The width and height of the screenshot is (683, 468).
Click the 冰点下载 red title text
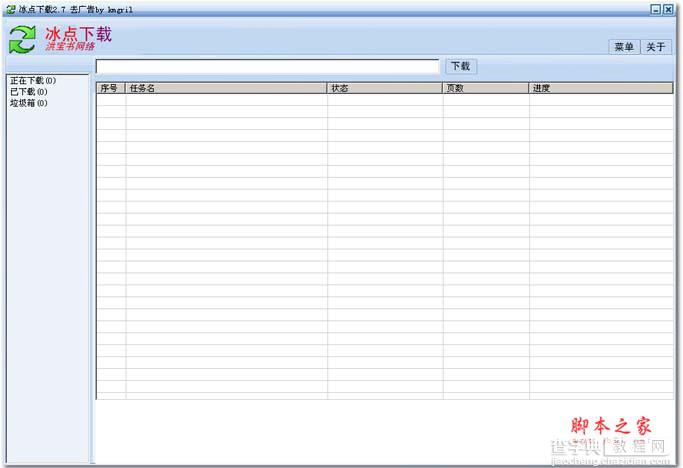pyautogui.click(x=78, y=34)
